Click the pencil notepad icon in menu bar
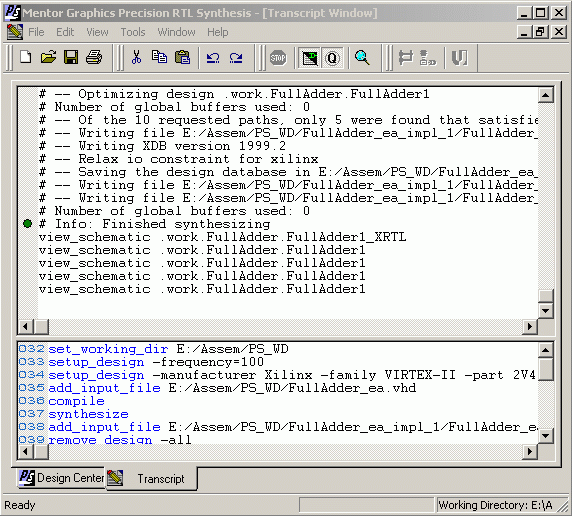Viewport: 572px width, 516px height. (x=15, y=32)
